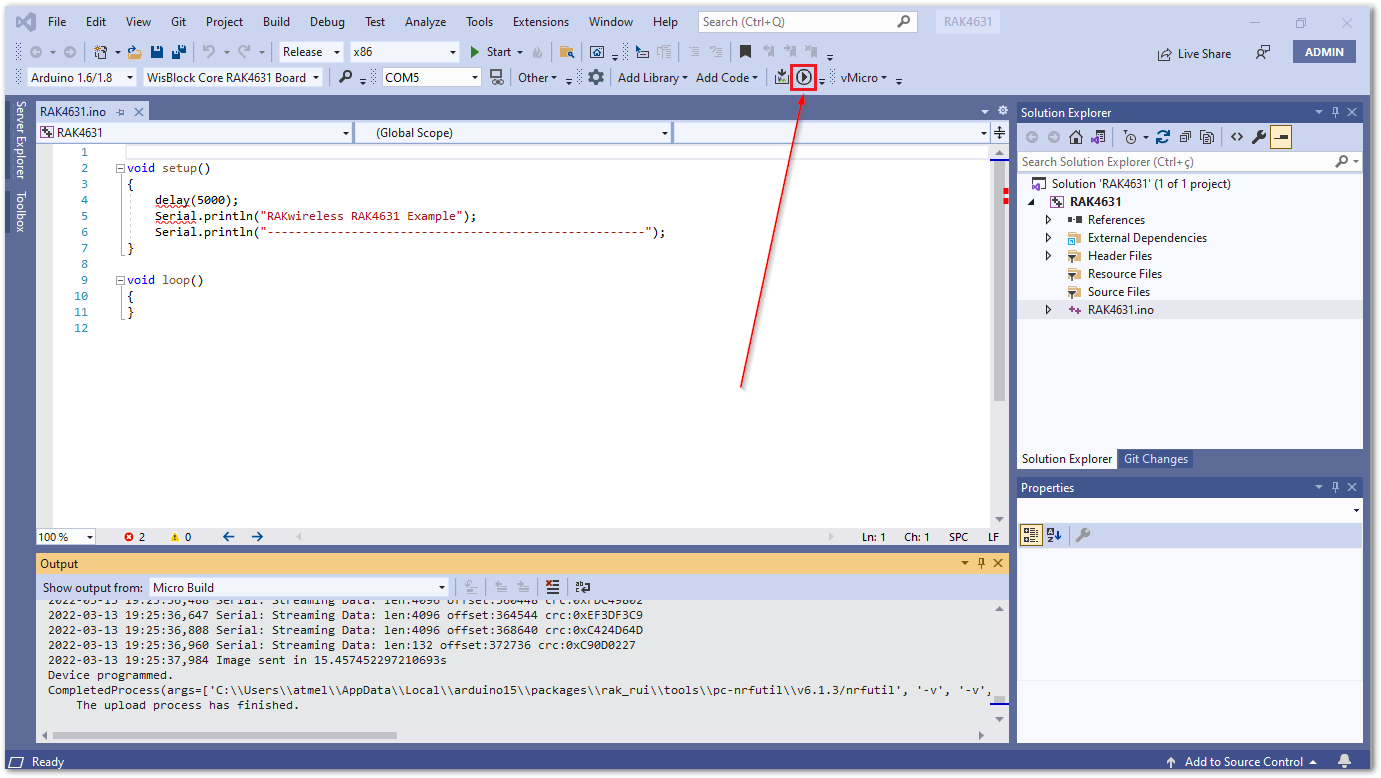Click the Start debugging button
The image size is (1381, 778).
pyautogui.click(x=491, y=52)
